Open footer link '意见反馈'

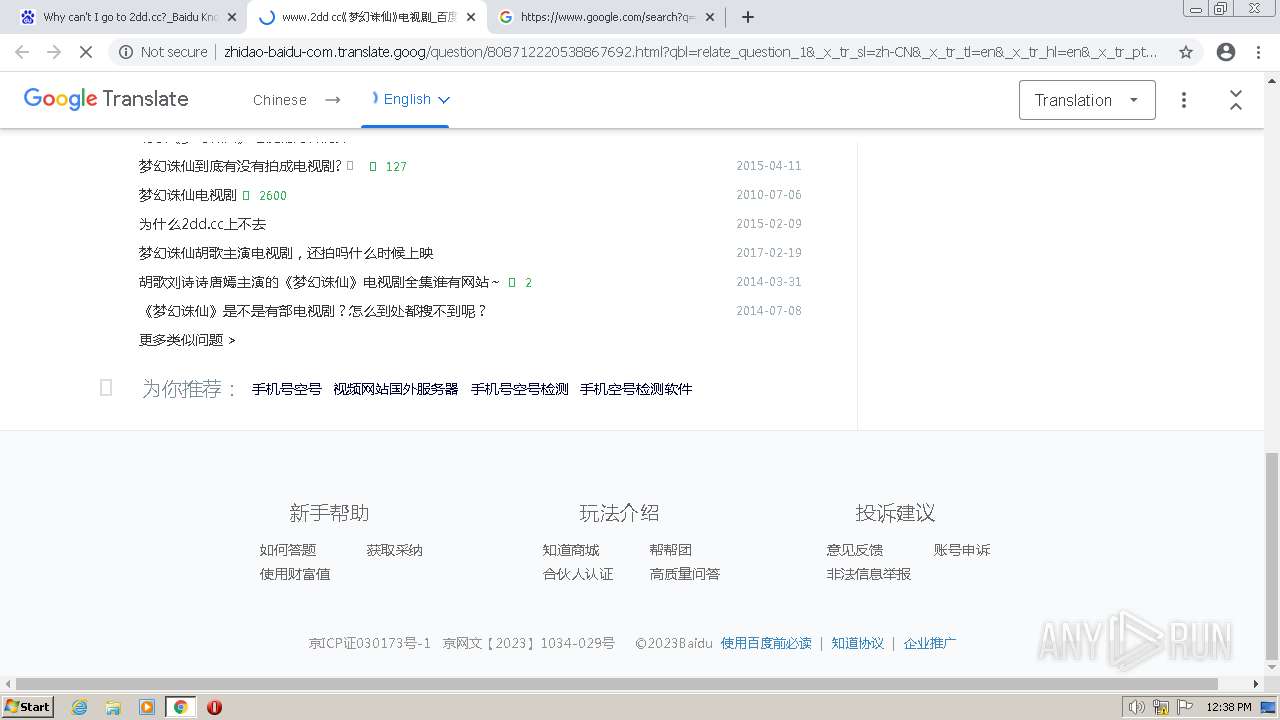[855, 550]
